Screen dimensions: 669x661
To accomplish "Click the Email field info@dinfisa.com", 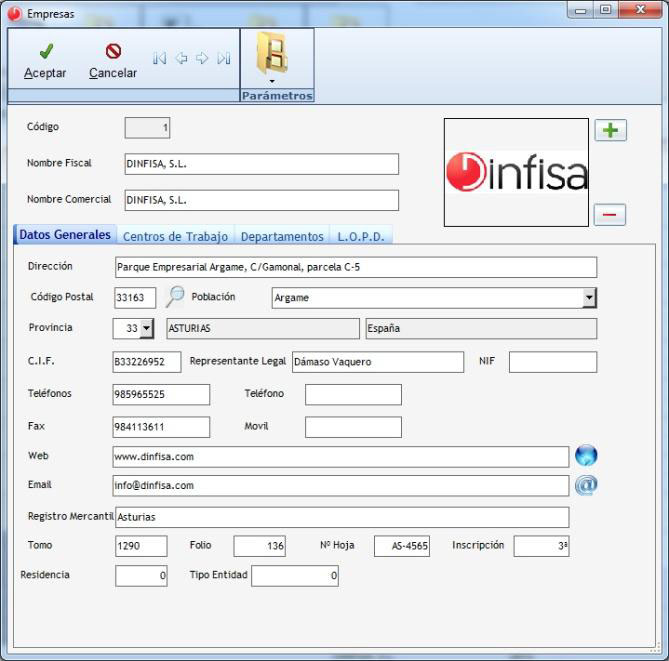I will (x=341, y=486).
